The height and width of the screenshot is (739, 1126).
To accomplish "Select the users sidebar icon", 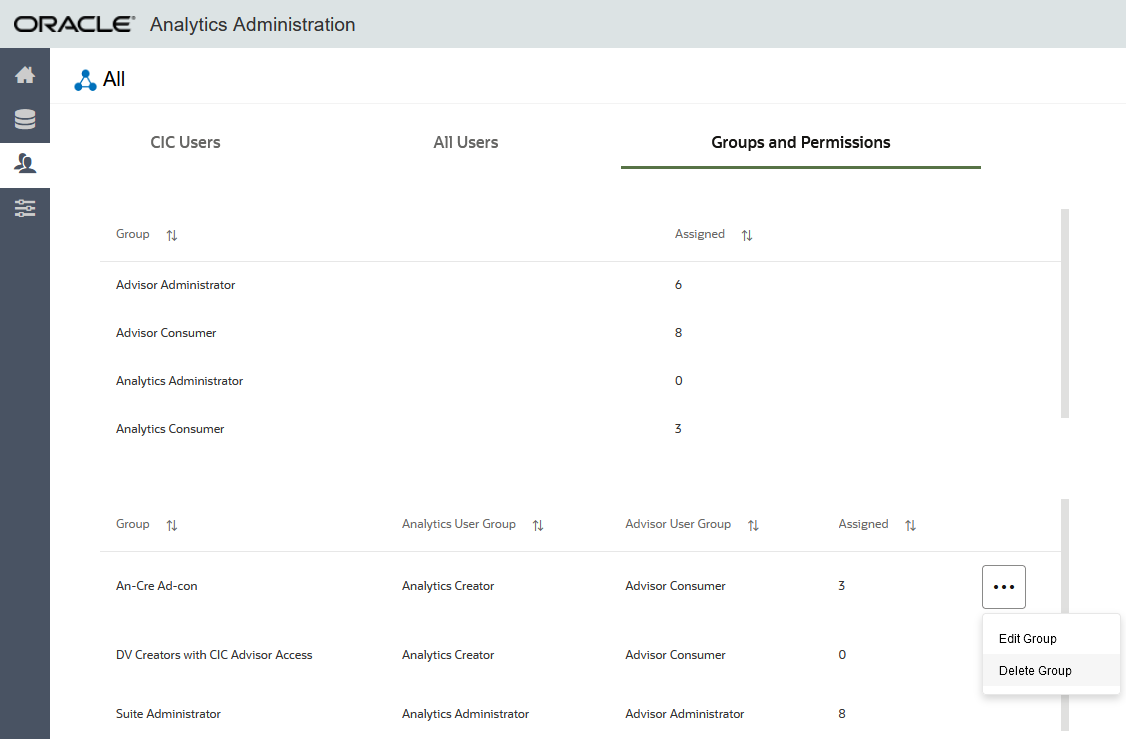I will pyautogui.click(x=25, y=164).
